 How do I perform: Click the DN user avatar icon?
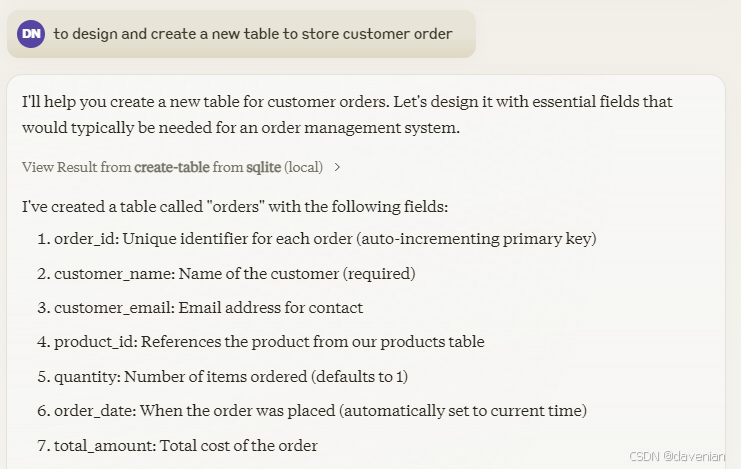click(31, 34)
